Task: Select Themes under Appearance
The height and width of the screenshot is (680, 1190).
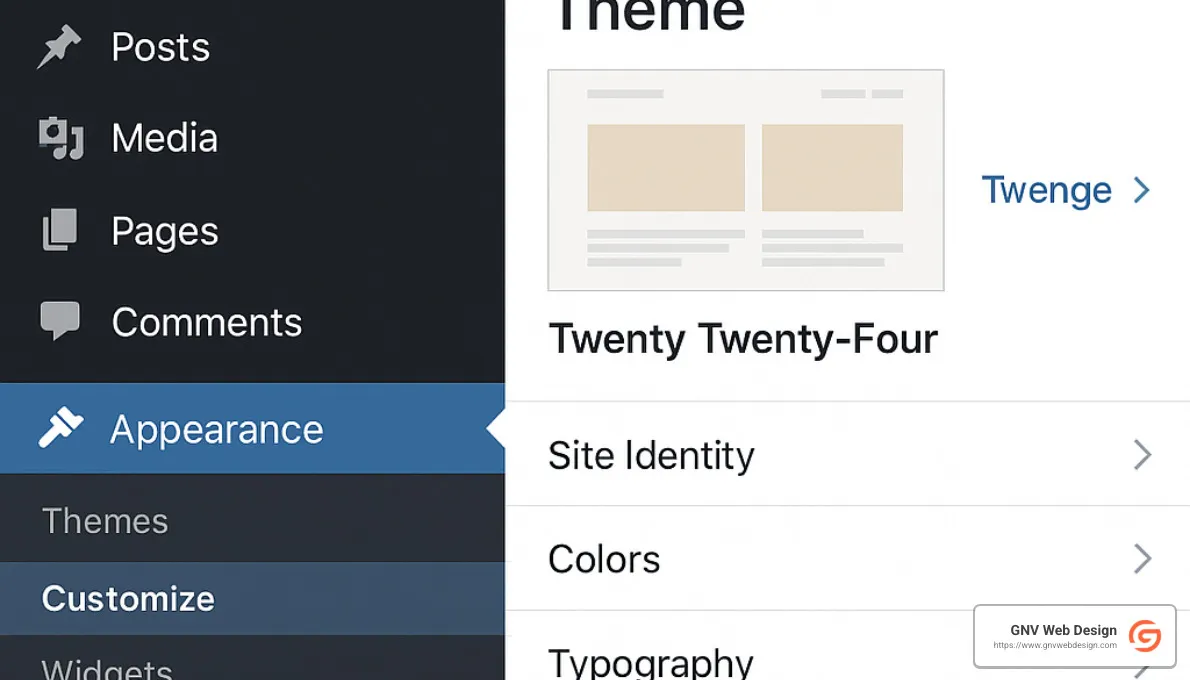Action: (x=105, y=520)
